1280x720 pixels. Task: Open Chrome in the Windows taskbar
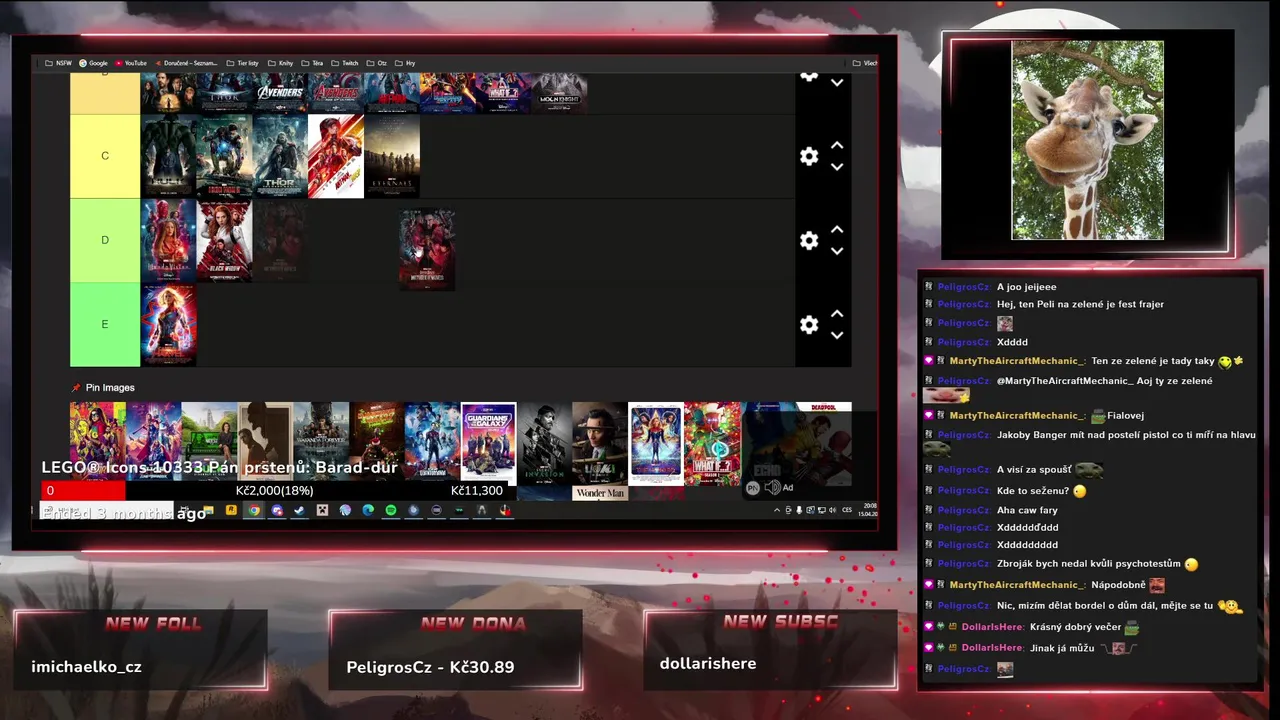[x=254, y=510]
